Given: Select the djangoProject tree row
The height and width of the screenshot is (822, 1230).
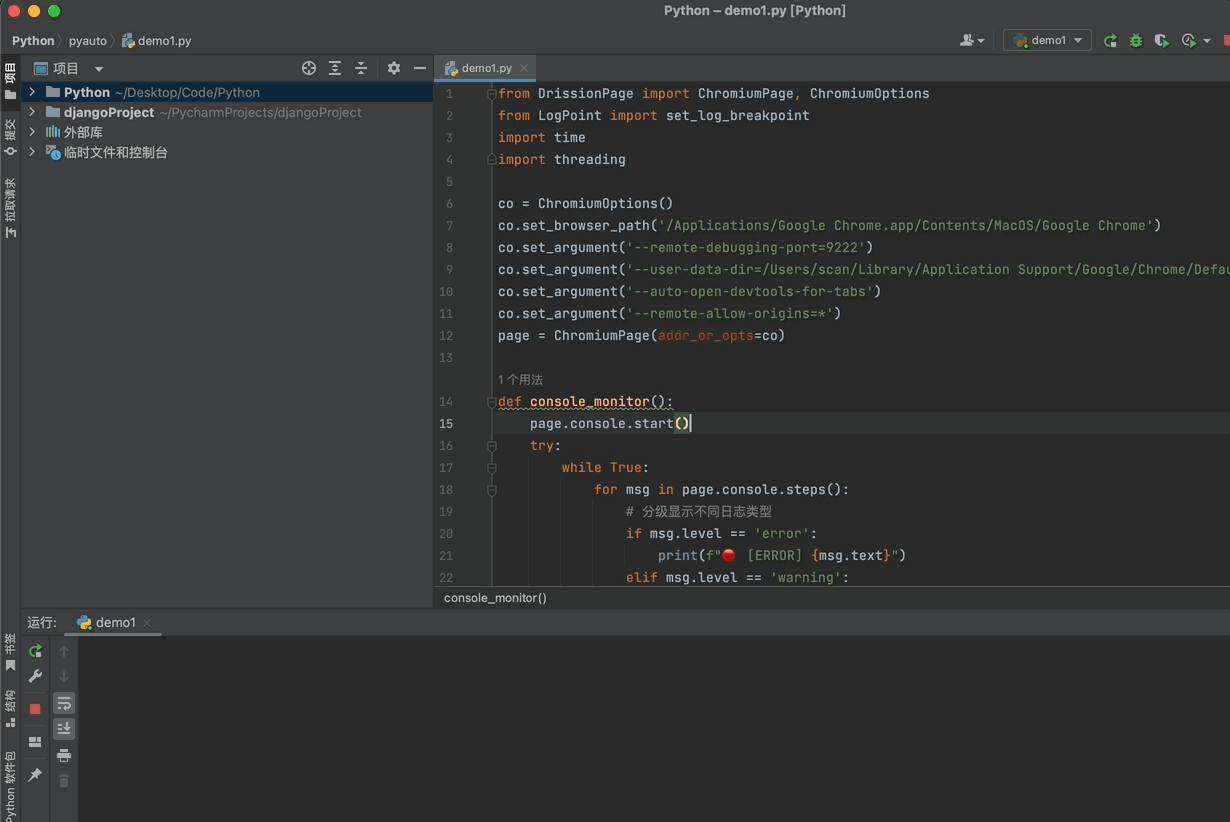Looking at the screenshot, I should 227,112.
